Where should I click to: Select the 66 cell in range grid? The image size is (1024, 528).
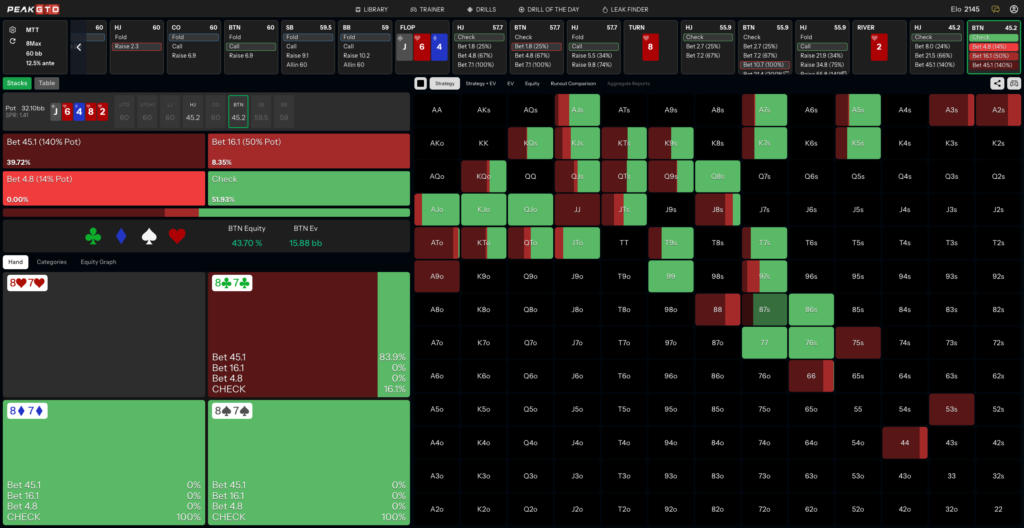(811, 376)
